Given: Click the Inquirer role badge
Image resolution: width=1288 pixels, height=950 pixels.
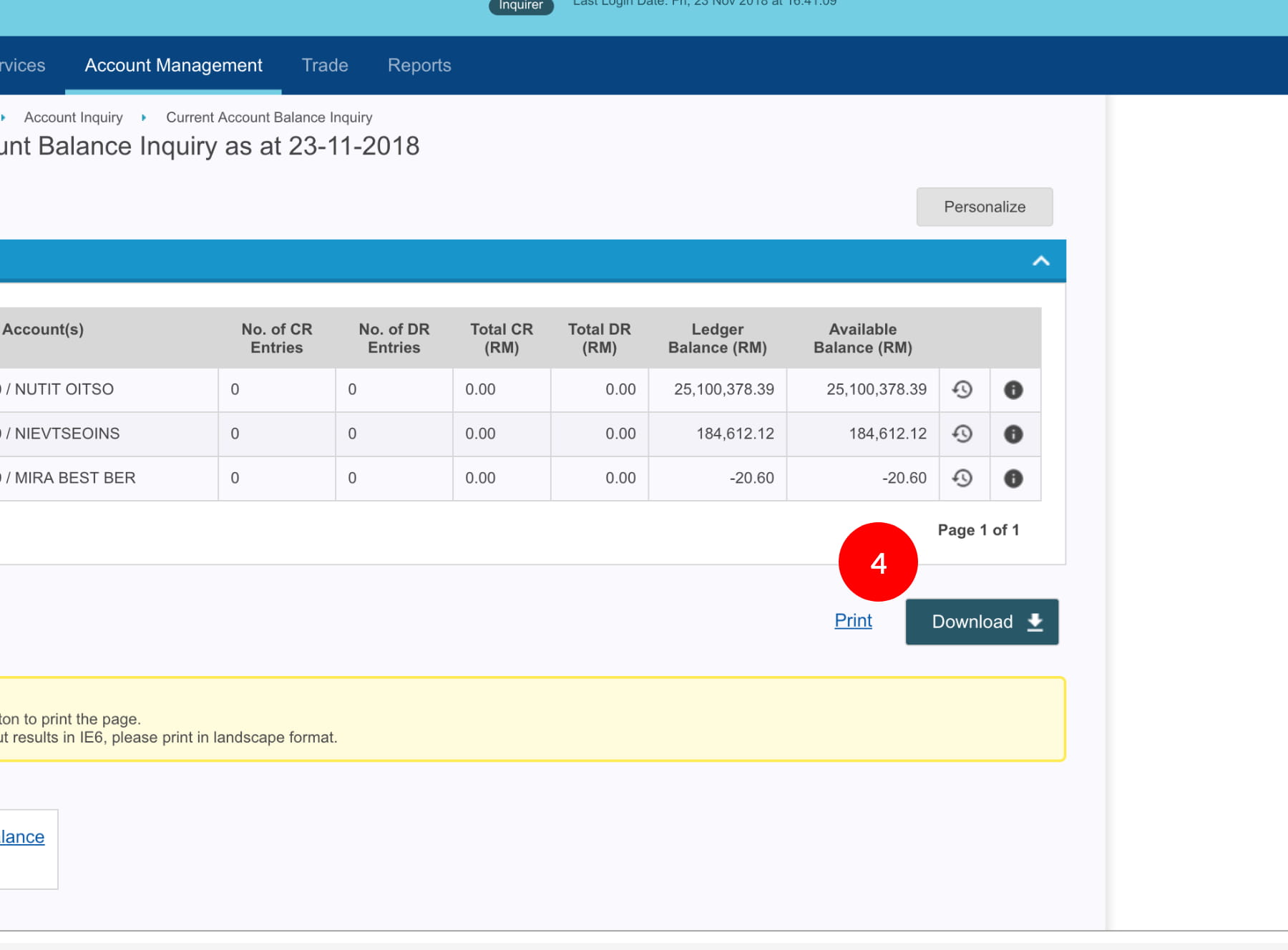Looking at the screenshot, I should coord(520,6).
